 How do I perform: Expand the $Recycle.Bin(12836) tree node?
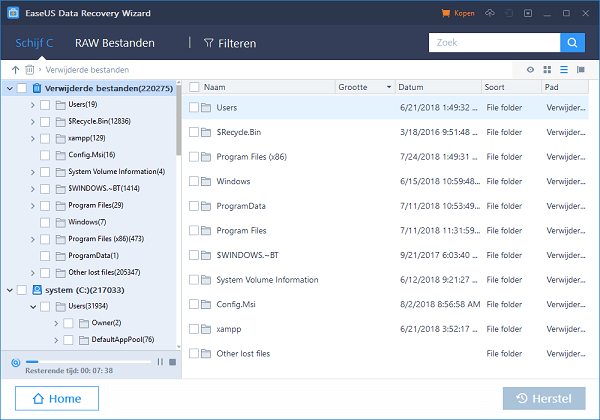pyautogui.click(x=33, y=122)
